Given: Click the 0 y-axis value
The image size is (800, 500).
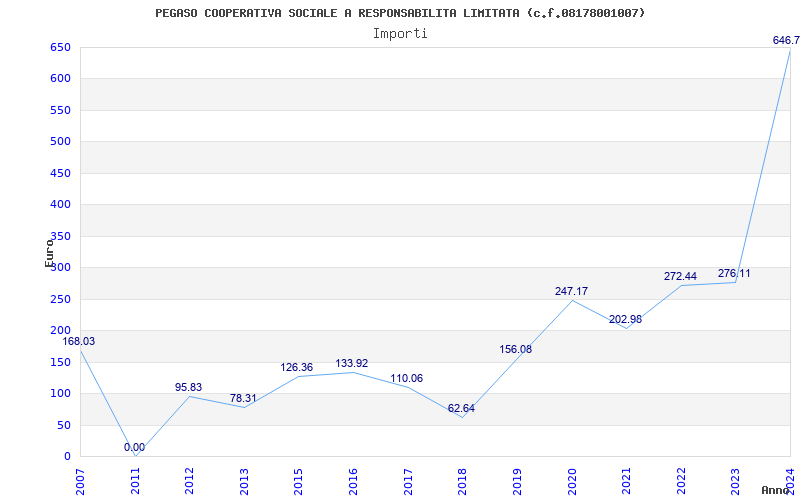Looking at the screenshot, I should click(67, 457).
